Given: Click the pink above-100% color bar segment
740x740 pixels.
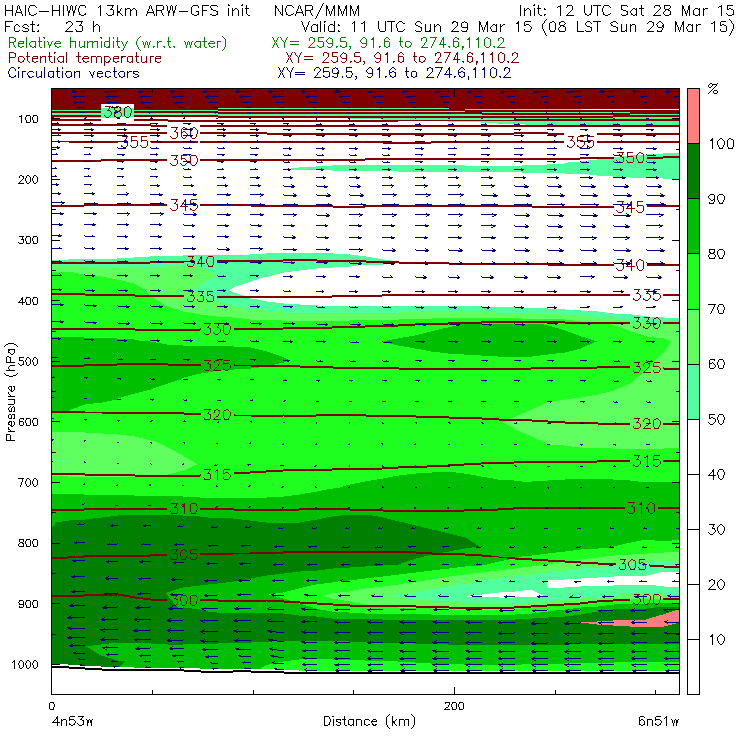Looking at the screenshot, I should pyautogui.click(x=693, y=116).
